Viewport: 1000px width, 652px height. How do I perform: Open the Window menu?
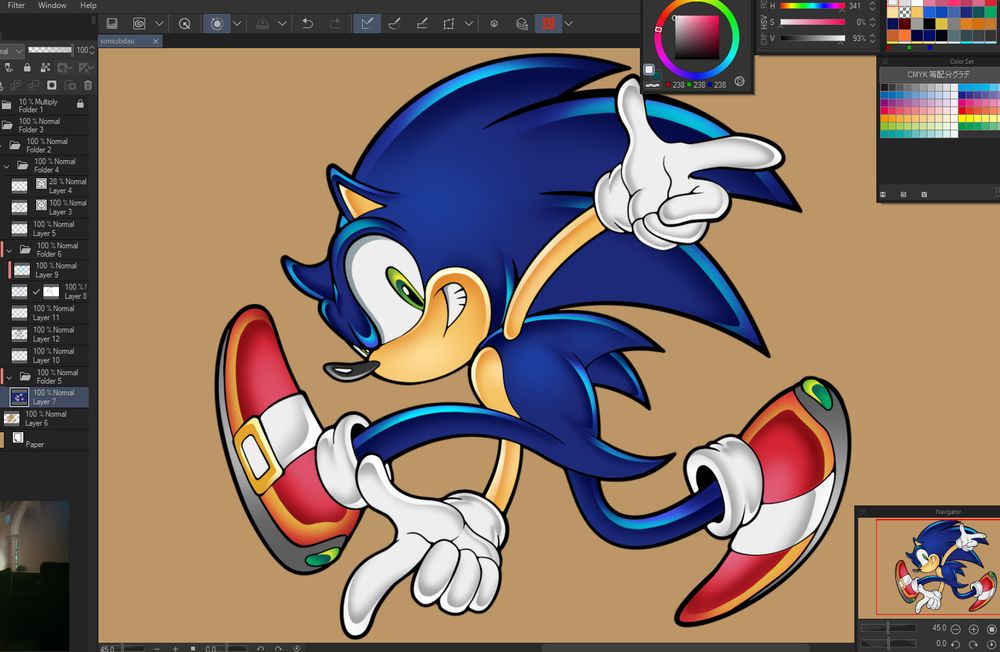click(x=52, y=5)
